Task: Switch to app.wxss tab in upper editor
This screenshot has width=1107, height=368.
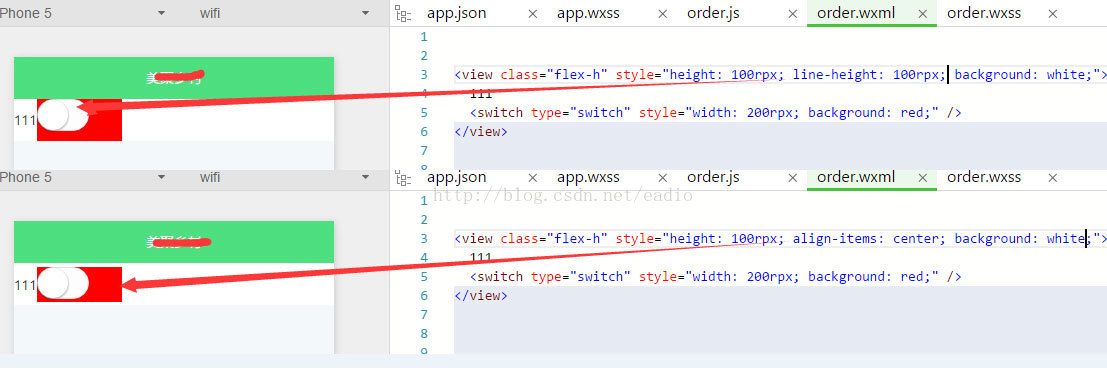Action: click(588, 13)
